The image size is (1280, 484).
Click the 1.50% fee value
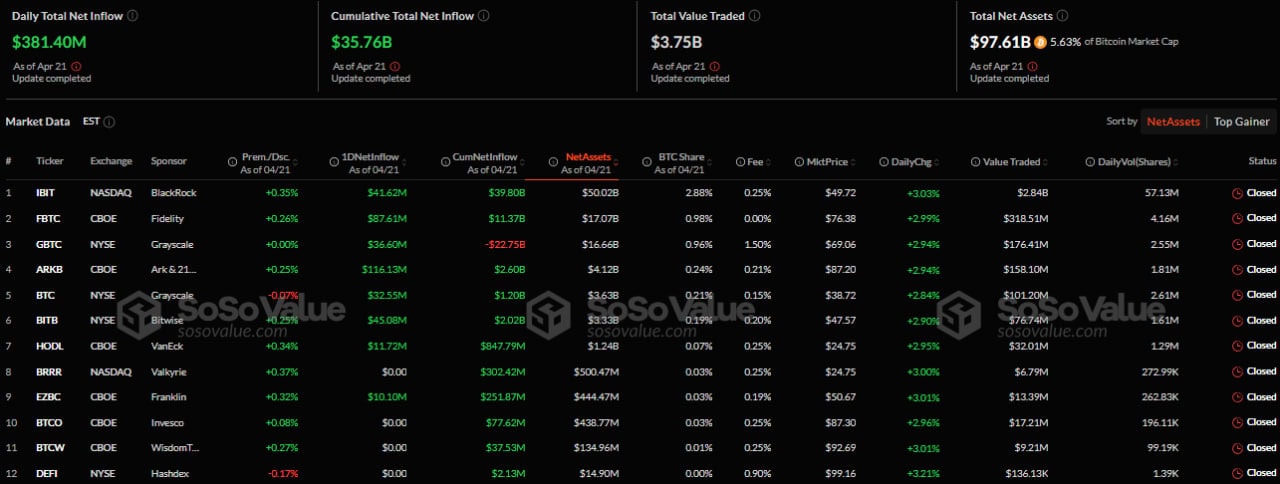click(x=757, y=244)
